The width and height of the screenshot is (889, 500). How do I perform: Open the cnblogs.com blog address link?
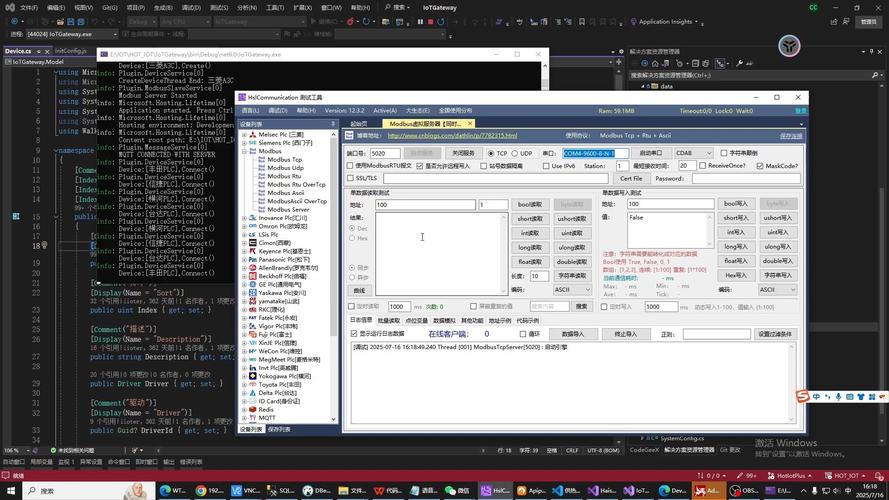click(453, 135)
